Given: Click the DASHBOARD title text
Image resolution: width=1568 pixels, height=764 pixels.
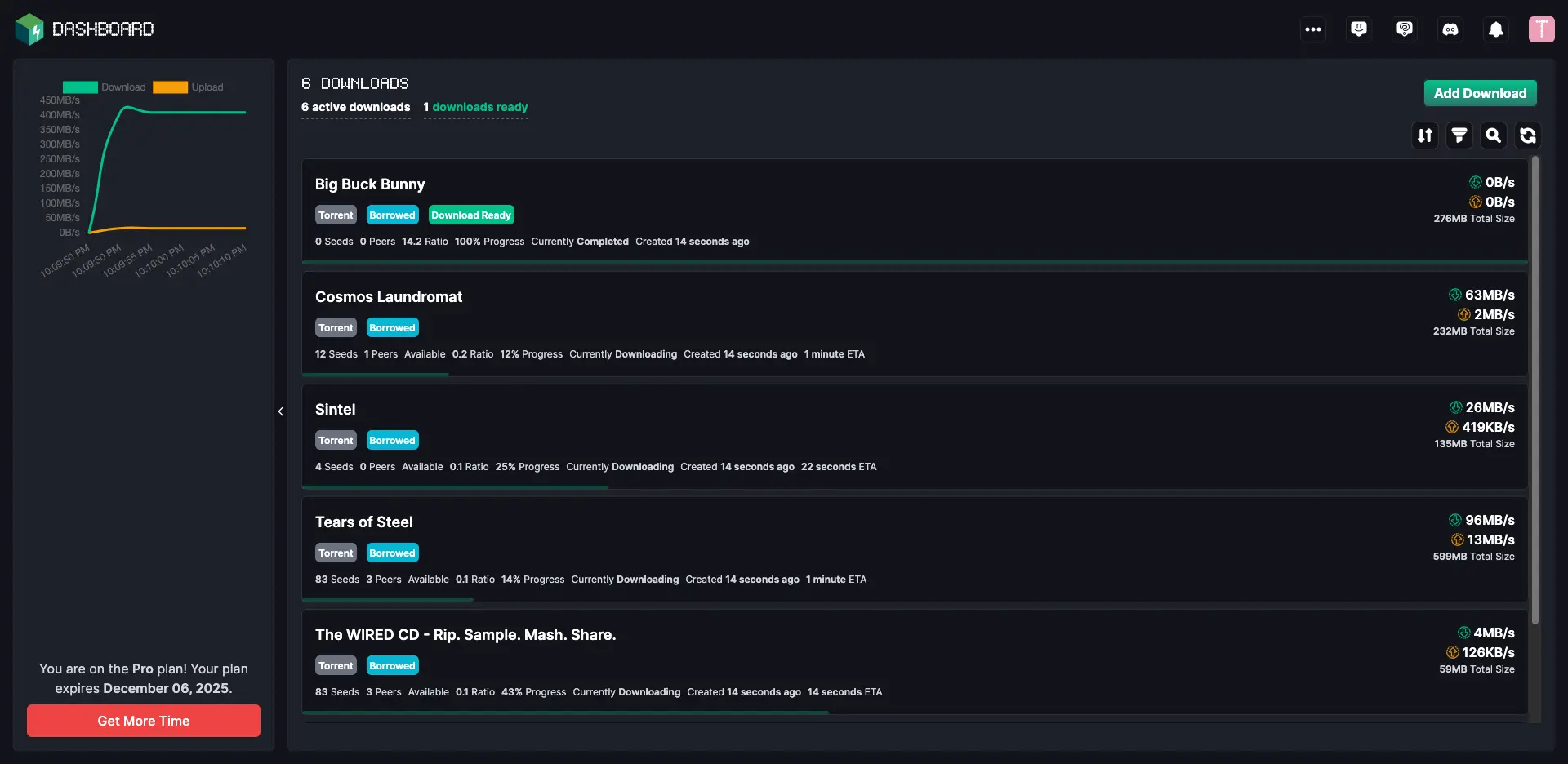Looking at the screenshot, I should pyautogui.click(x=103, y=29).
